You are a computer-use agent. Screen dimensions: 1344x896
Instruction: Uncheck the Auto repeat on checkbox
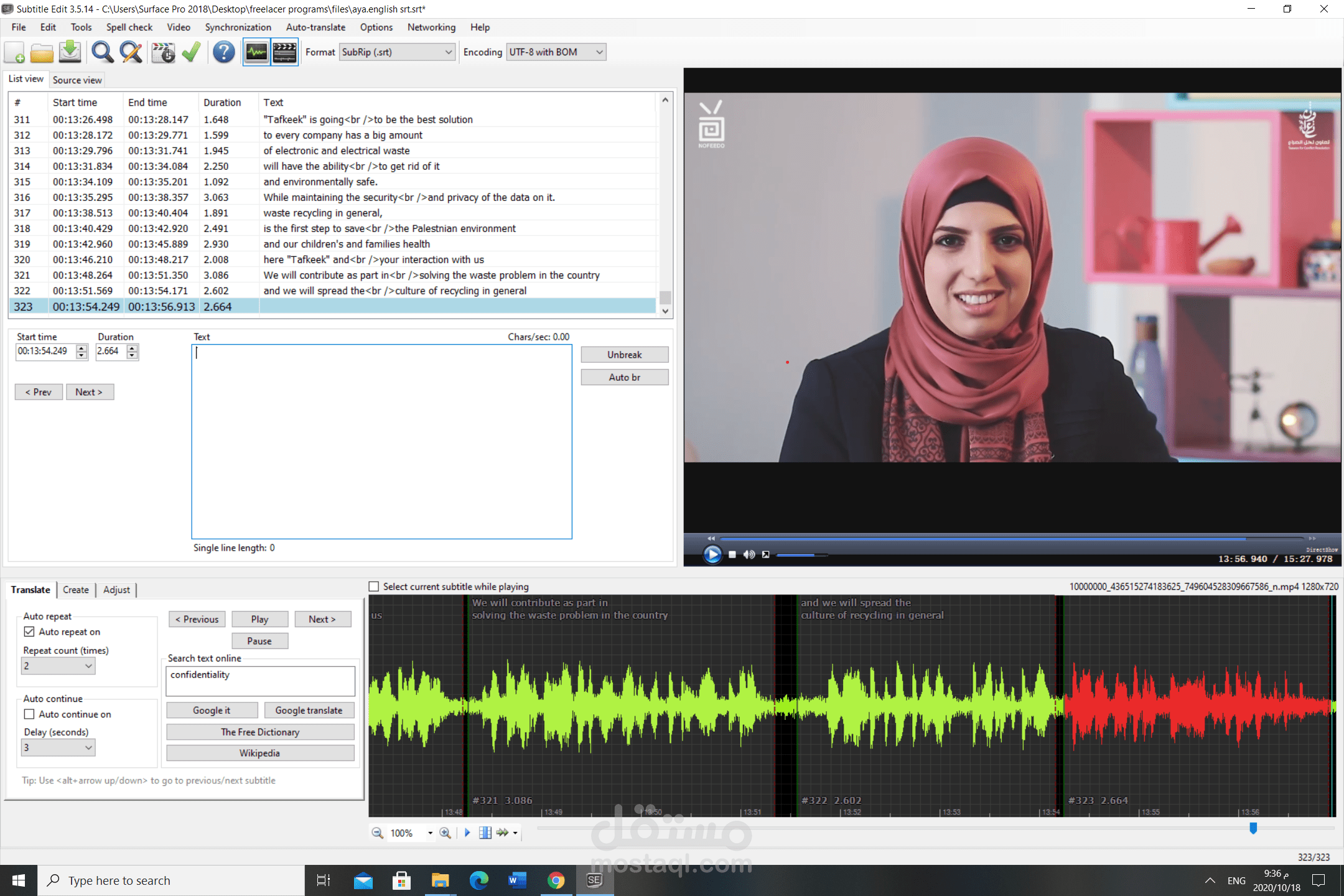click(x=29, y=632)
